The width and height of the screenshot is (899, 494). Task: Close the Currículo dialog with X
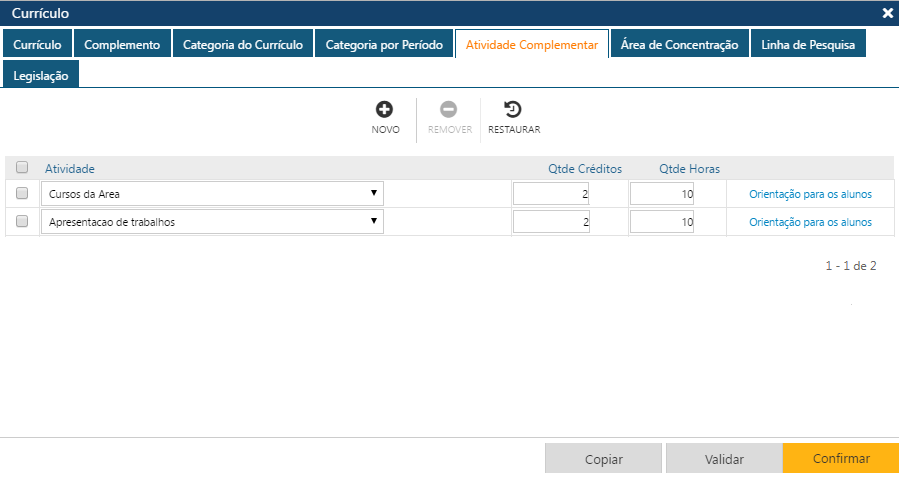887,13
